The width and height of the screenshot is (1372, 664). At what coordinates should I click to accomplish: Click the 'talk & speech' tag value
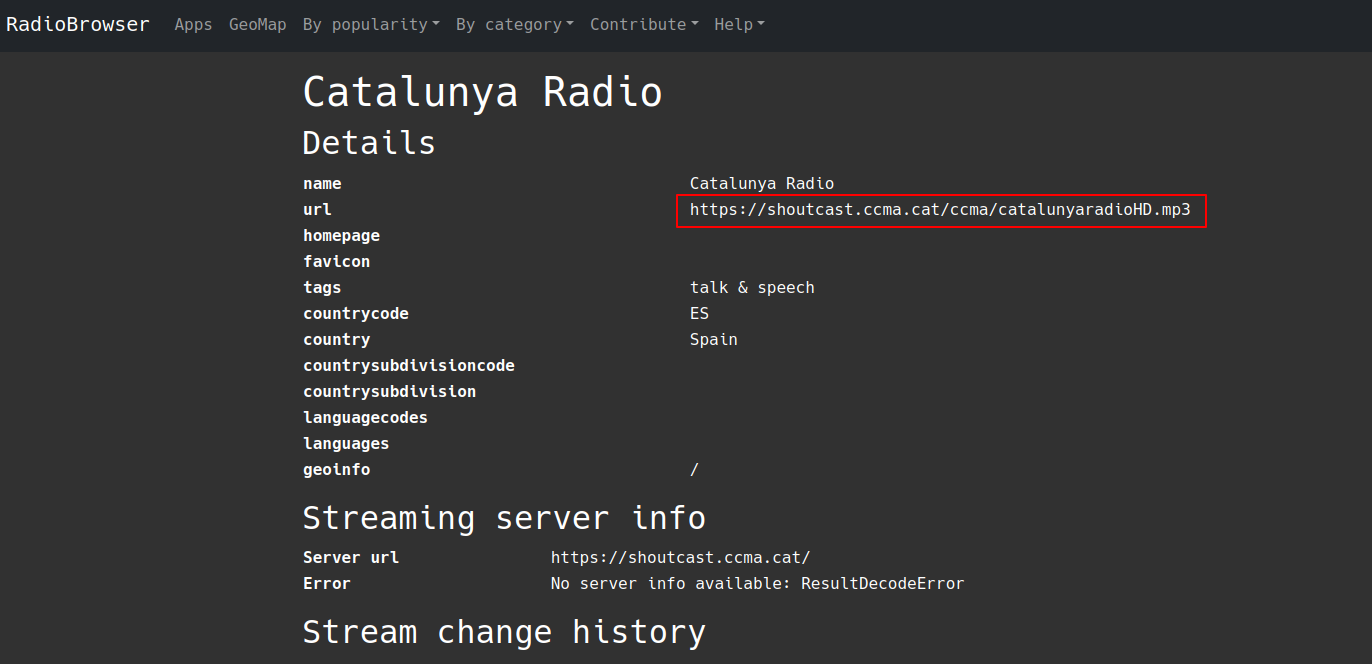[x=752, y=288]
